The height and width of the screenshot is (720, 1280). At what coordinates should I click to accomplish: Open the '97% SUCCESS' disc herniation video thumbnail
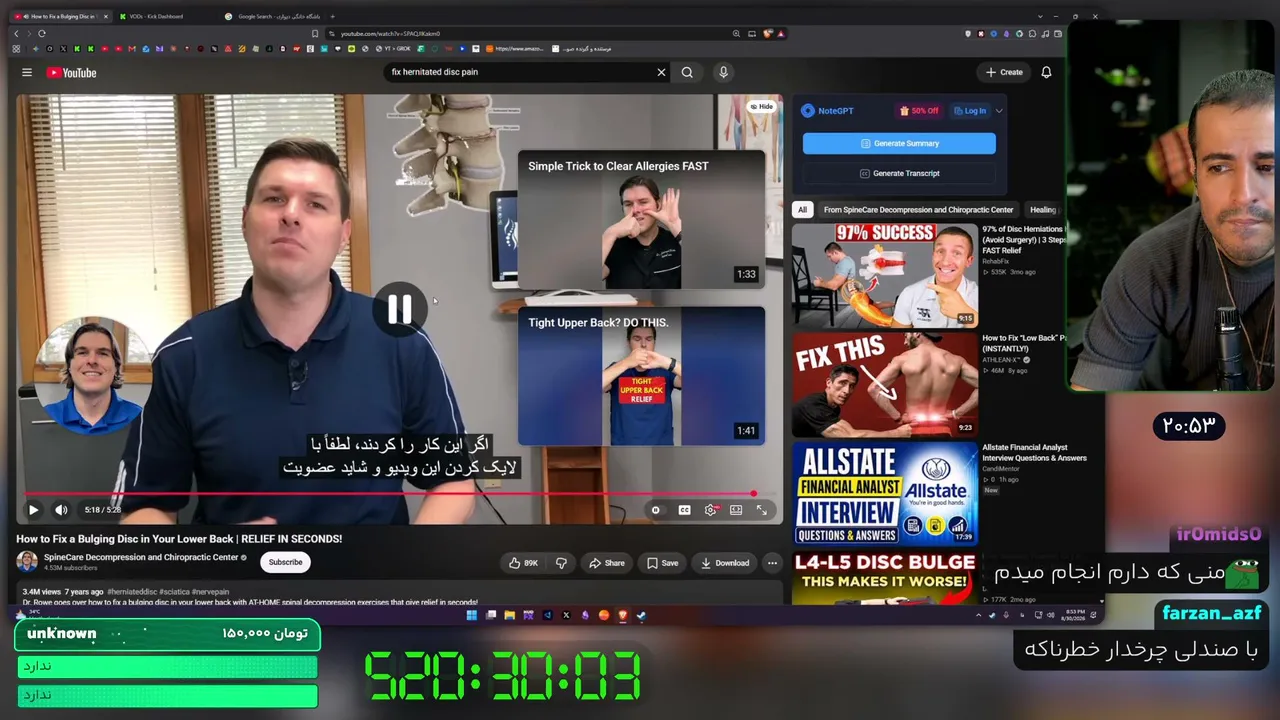point(885,276)
